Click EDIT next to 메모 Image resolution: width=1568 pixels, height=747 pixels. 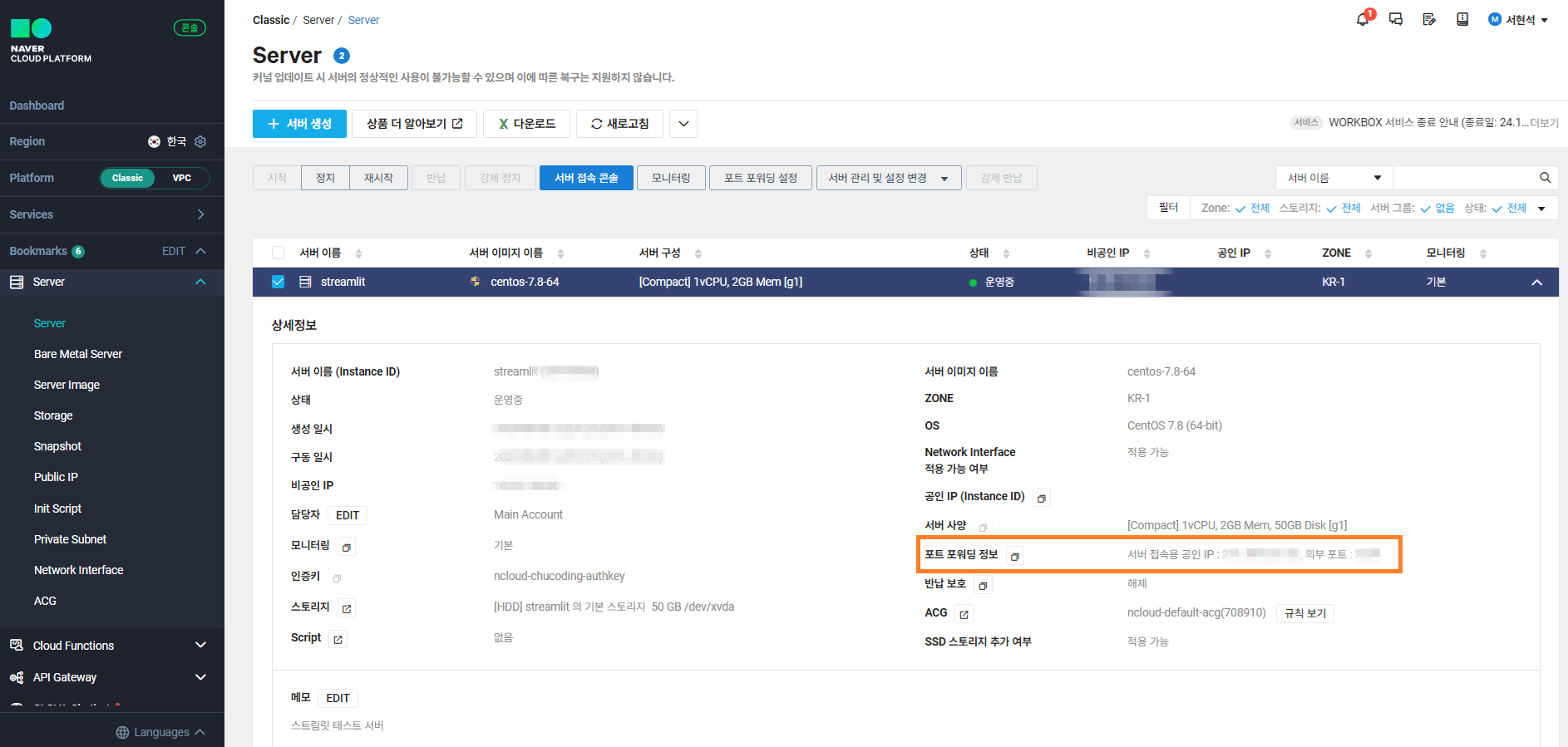point(338,698)
